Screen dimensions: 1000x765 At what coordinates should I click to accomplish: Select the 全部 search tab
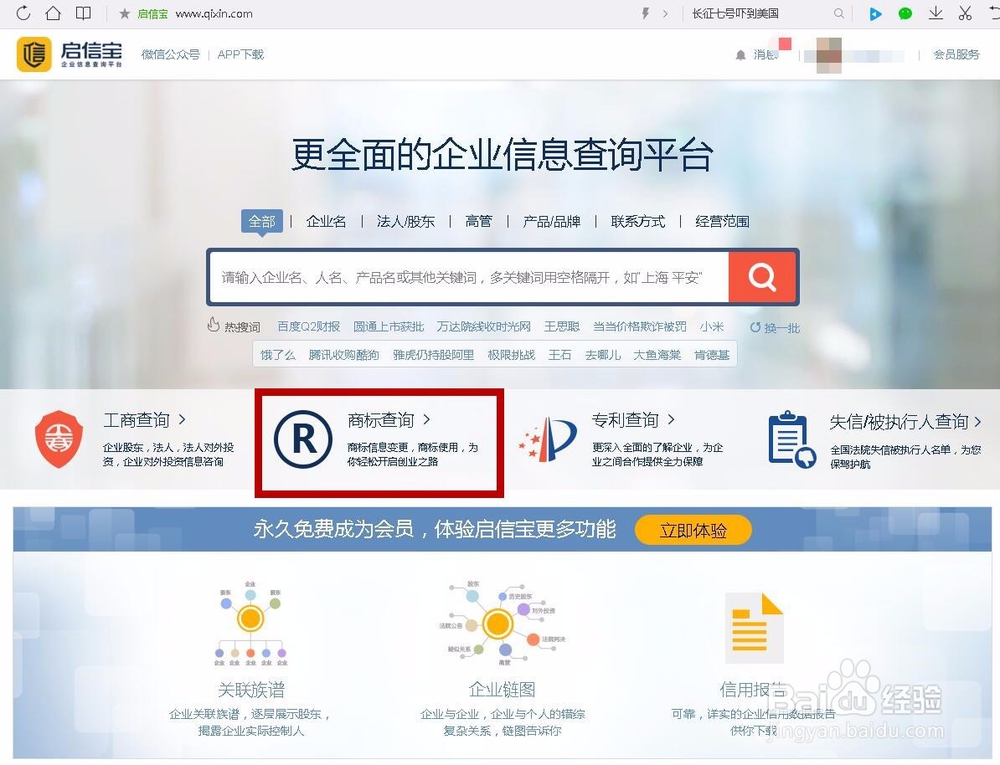[261, 221]
